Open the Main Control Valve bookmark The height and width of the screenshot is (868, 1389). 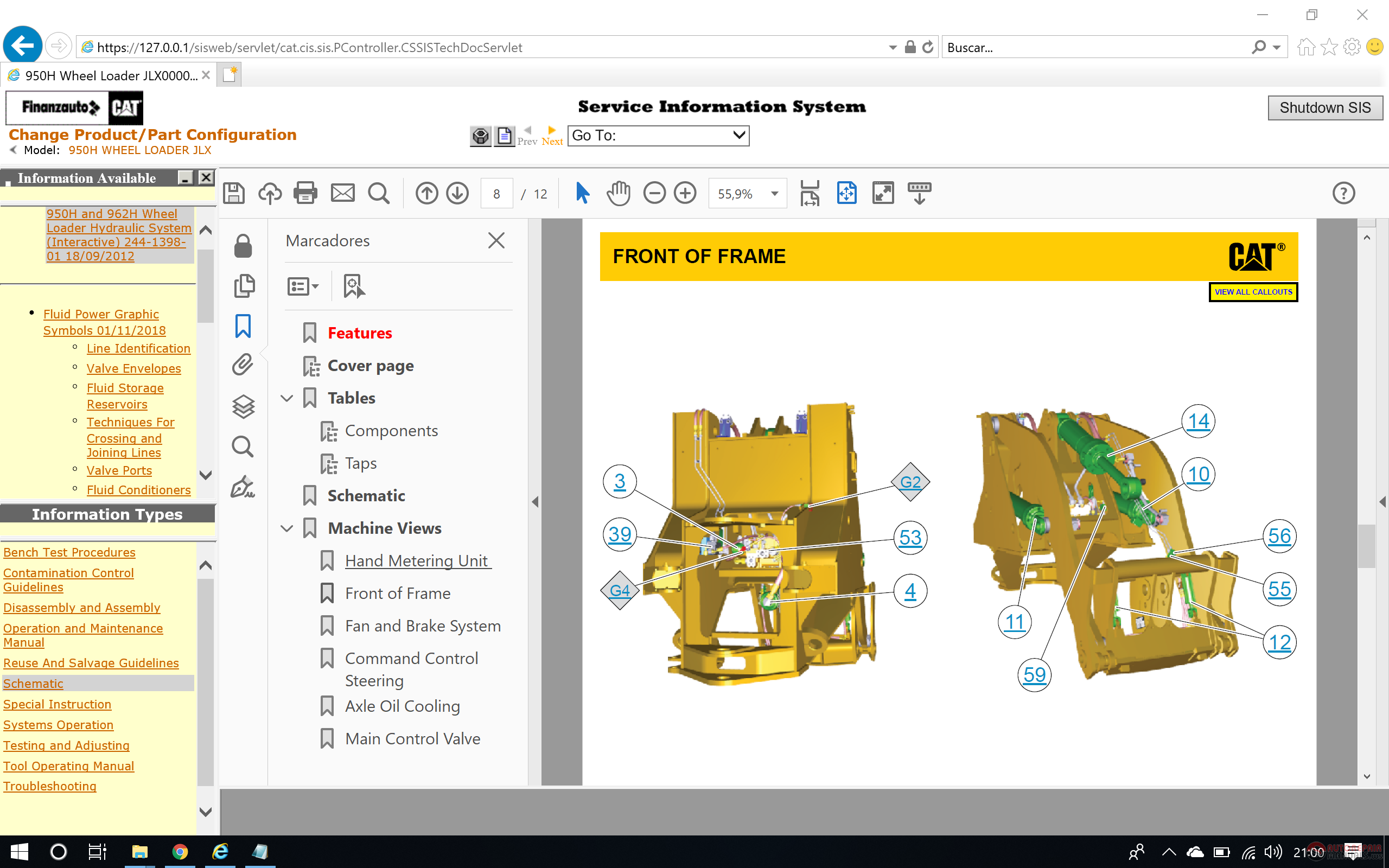tap(412, 739)
